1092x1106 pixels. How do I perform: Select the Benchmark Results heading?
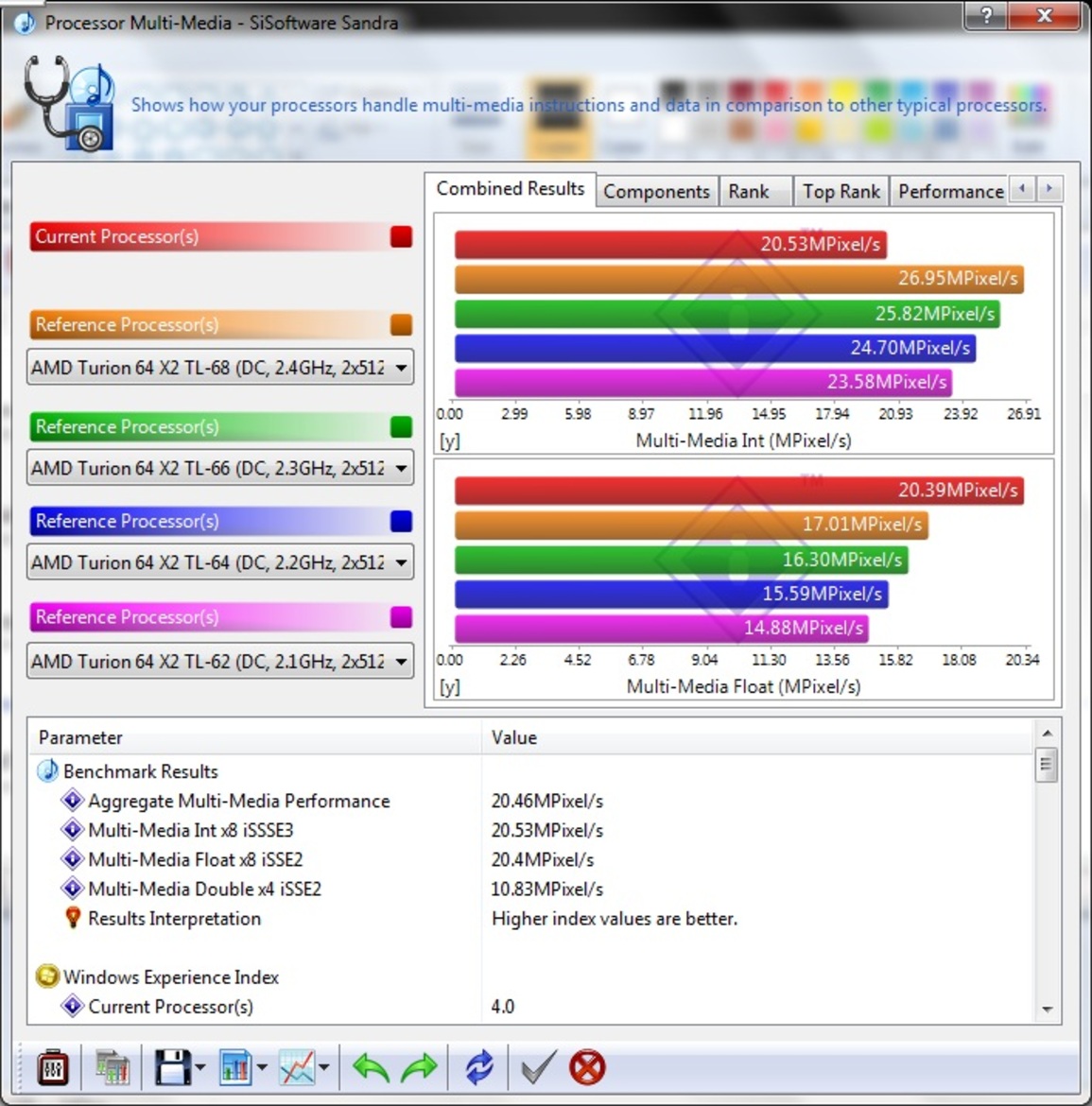(x=140, y=771)
